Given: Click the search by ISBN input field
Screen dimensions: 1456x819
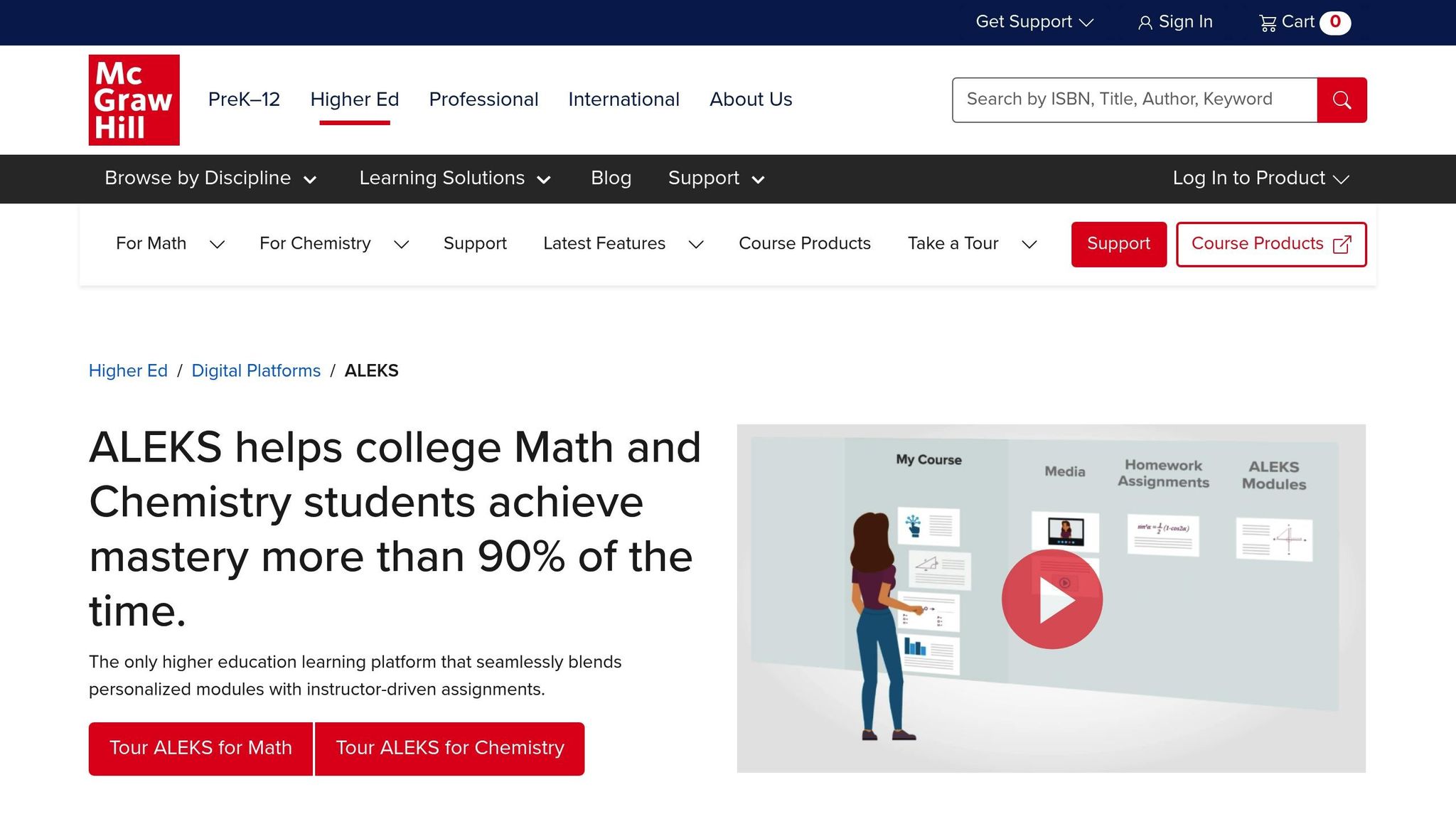Looking at the screenshot, I should coord(1135,100).
